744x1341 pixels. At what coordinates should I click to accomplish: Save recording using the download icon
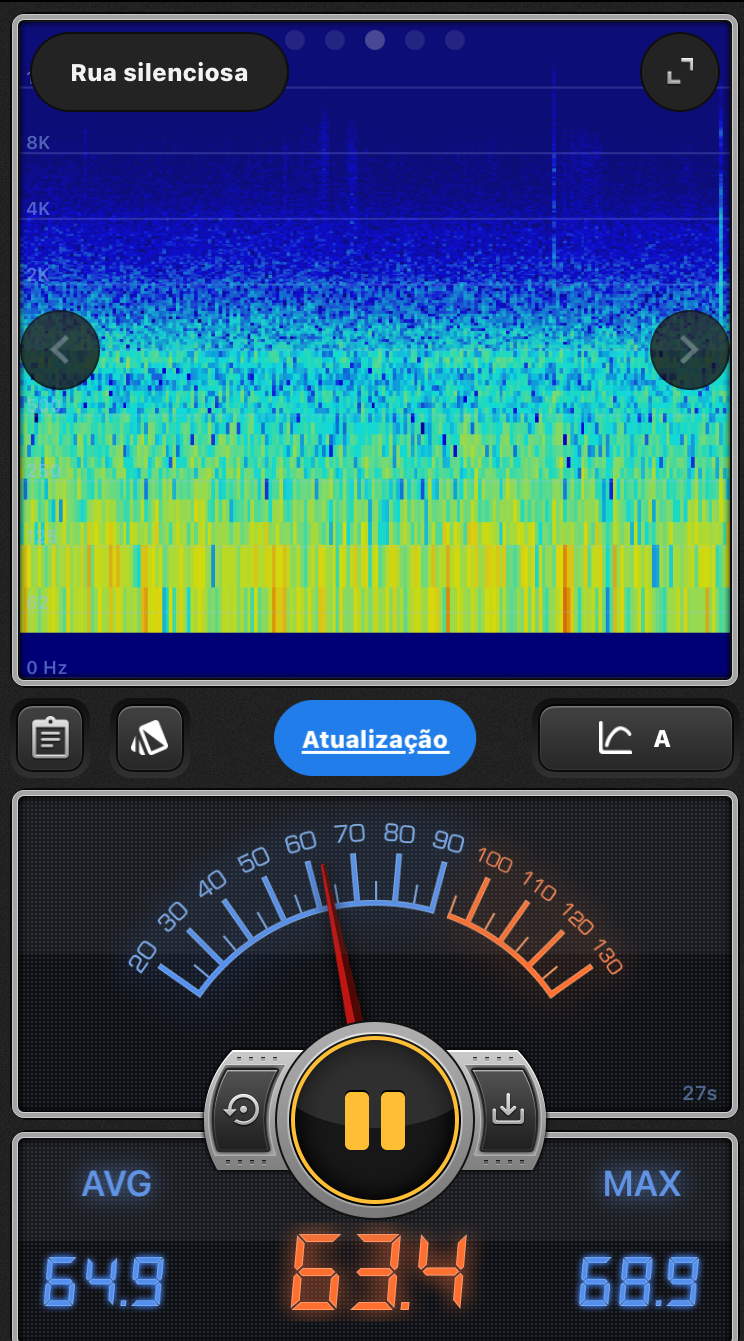pos(507,1110)
